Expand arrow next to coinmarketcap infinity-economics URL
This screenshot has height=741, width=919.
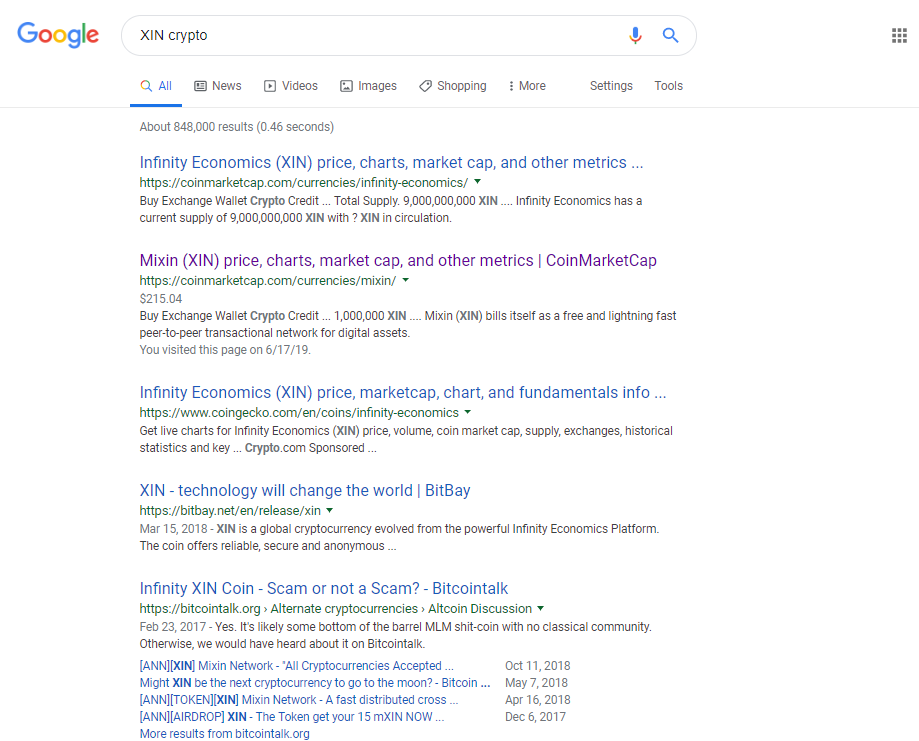click(478, 182)
